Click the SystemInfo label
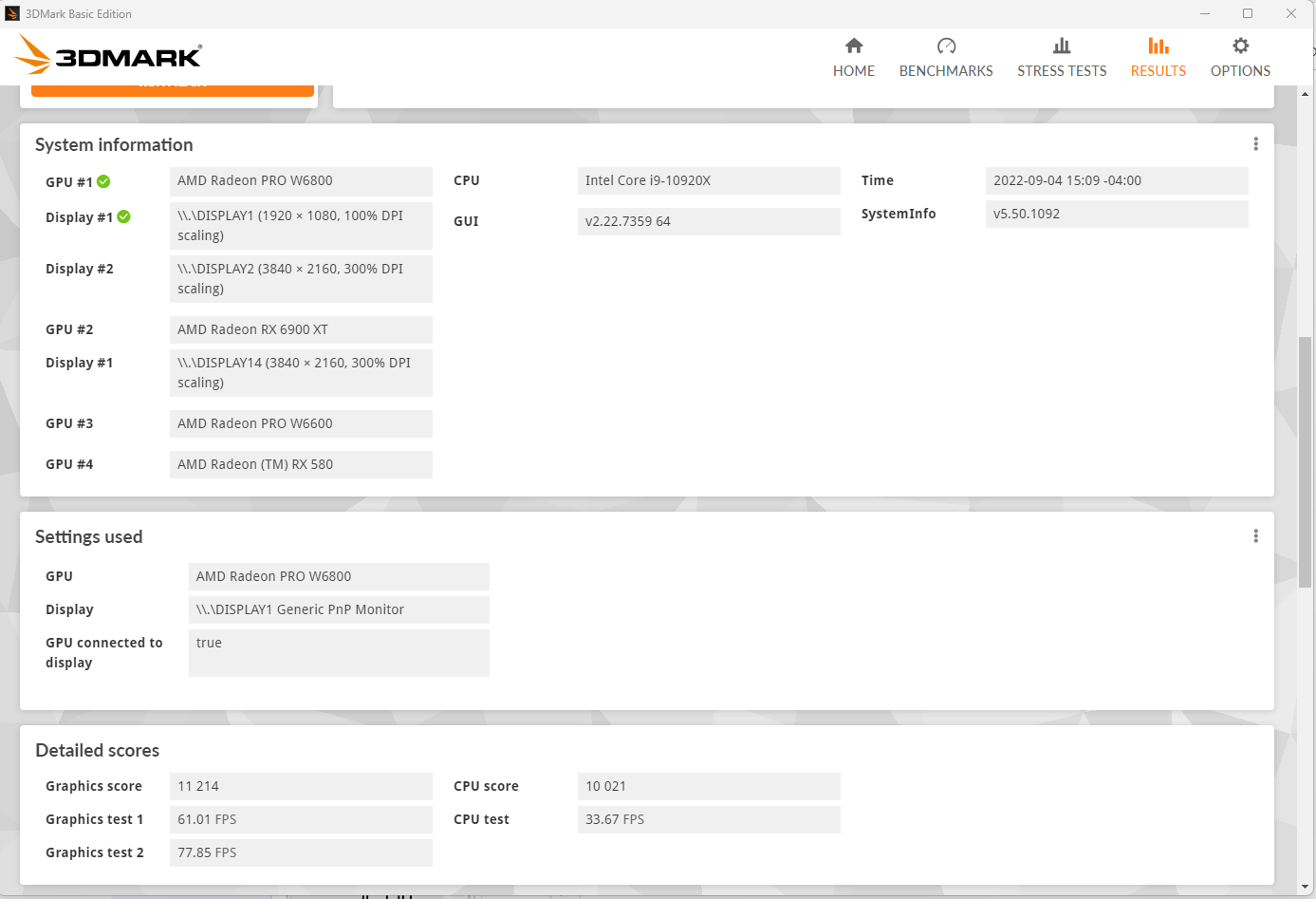This screenshot has height=899, width=1316. point(899,214)
